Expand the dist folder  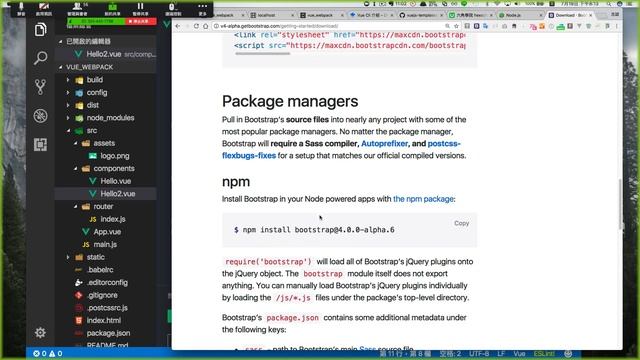point(92,105)
